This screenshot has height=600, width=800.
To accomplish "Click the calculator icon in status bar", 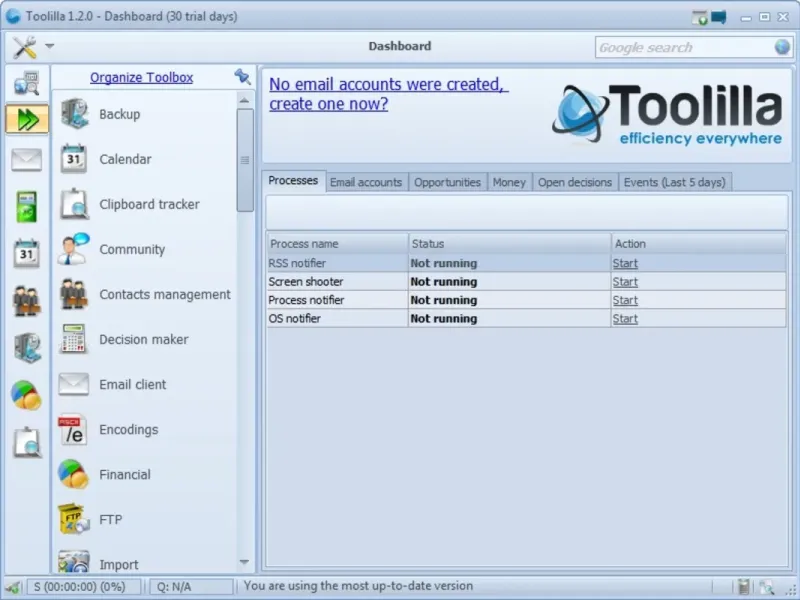I will 744,587.
